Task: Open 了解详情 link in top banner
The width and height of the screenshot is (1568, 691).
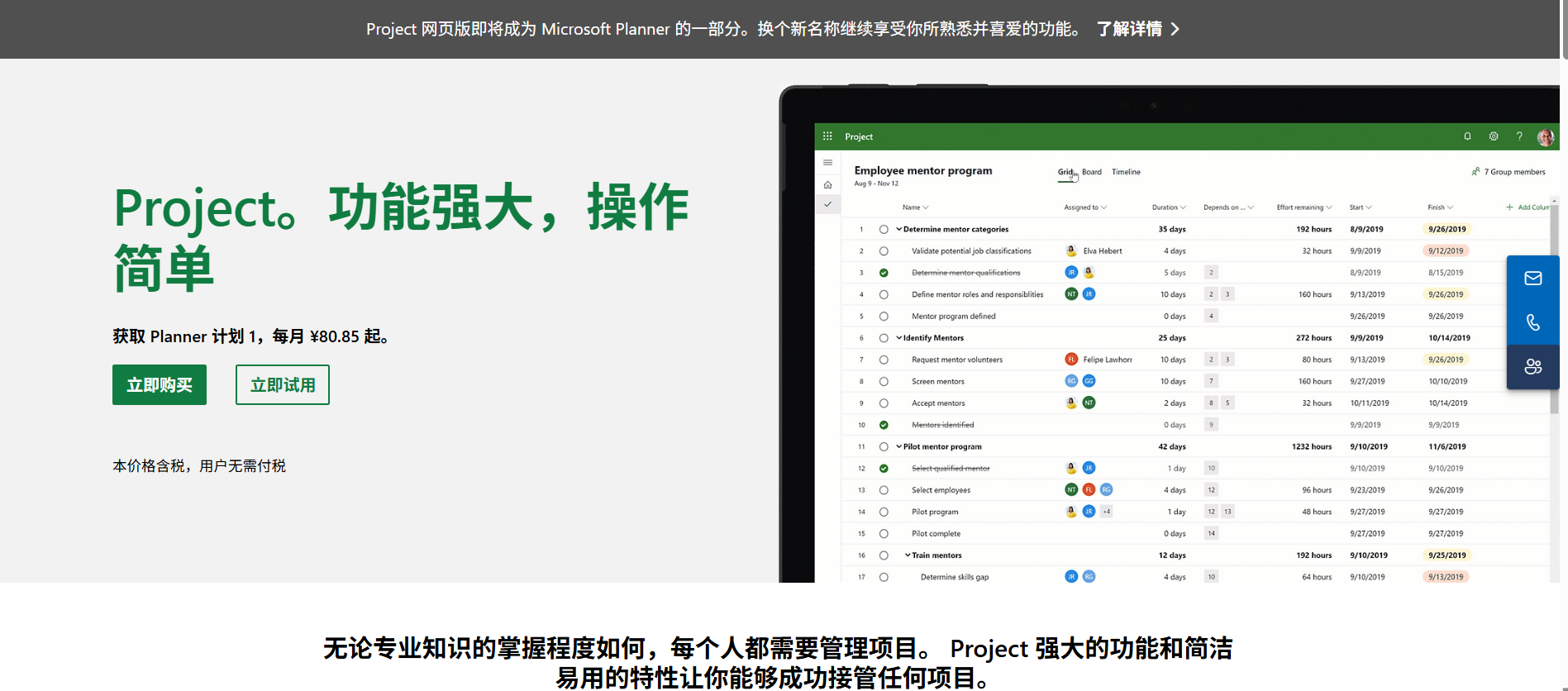Action: (1137, 29)
